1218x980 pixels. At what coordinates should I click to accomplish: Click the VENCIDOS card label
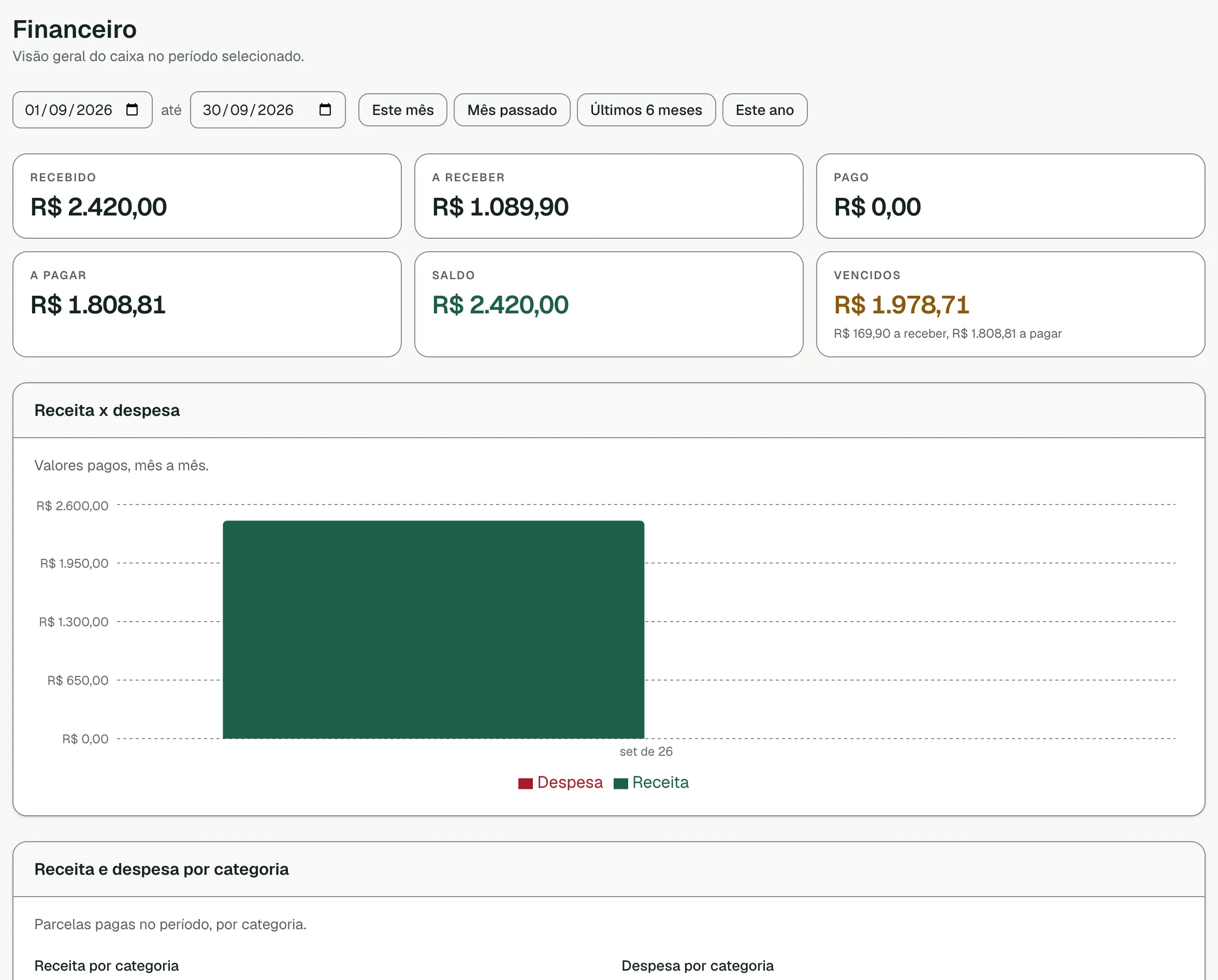[867, 275]
